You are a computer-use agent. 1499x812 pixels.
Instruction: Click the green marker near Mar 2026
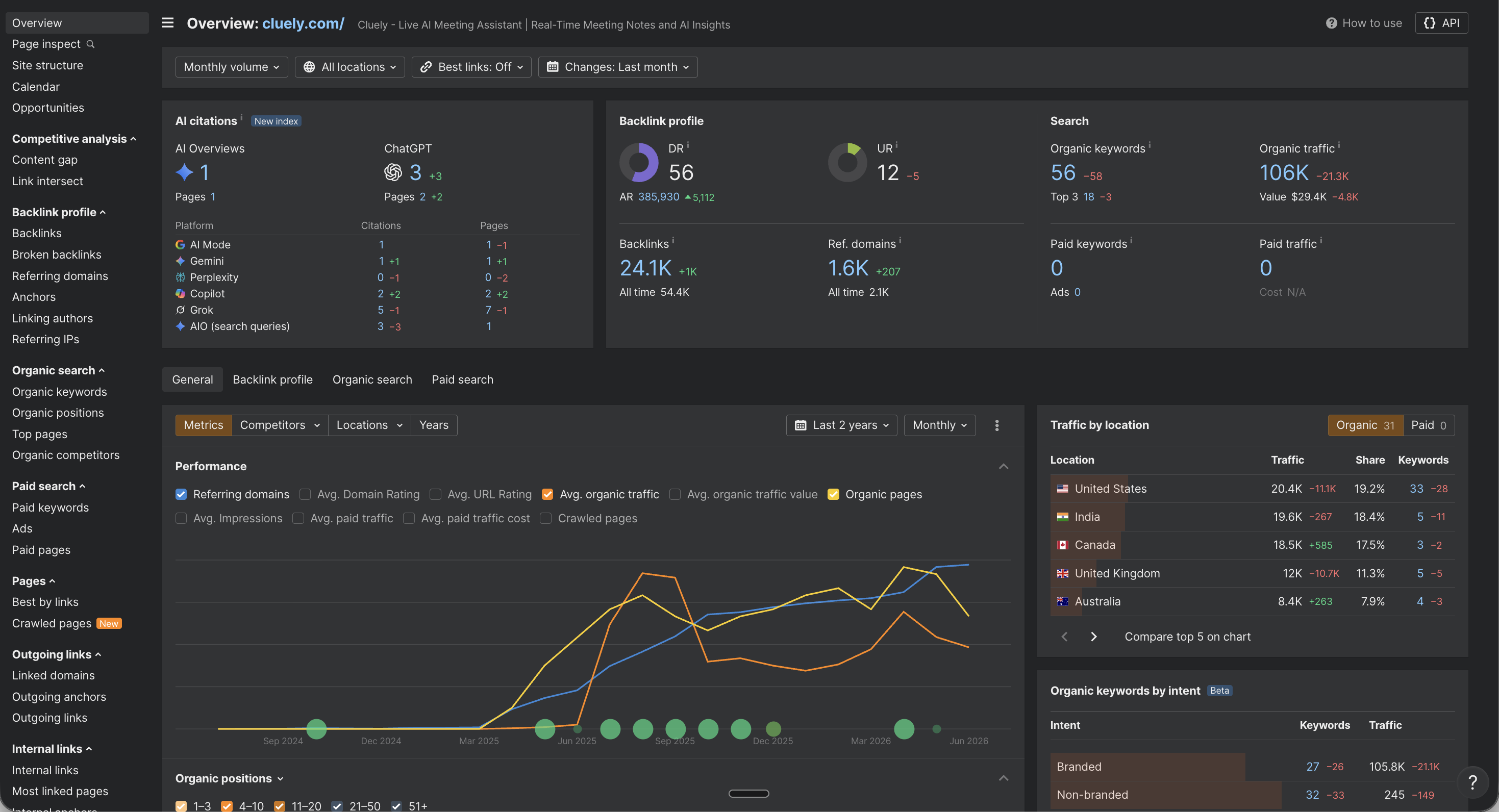coord(904,729)
